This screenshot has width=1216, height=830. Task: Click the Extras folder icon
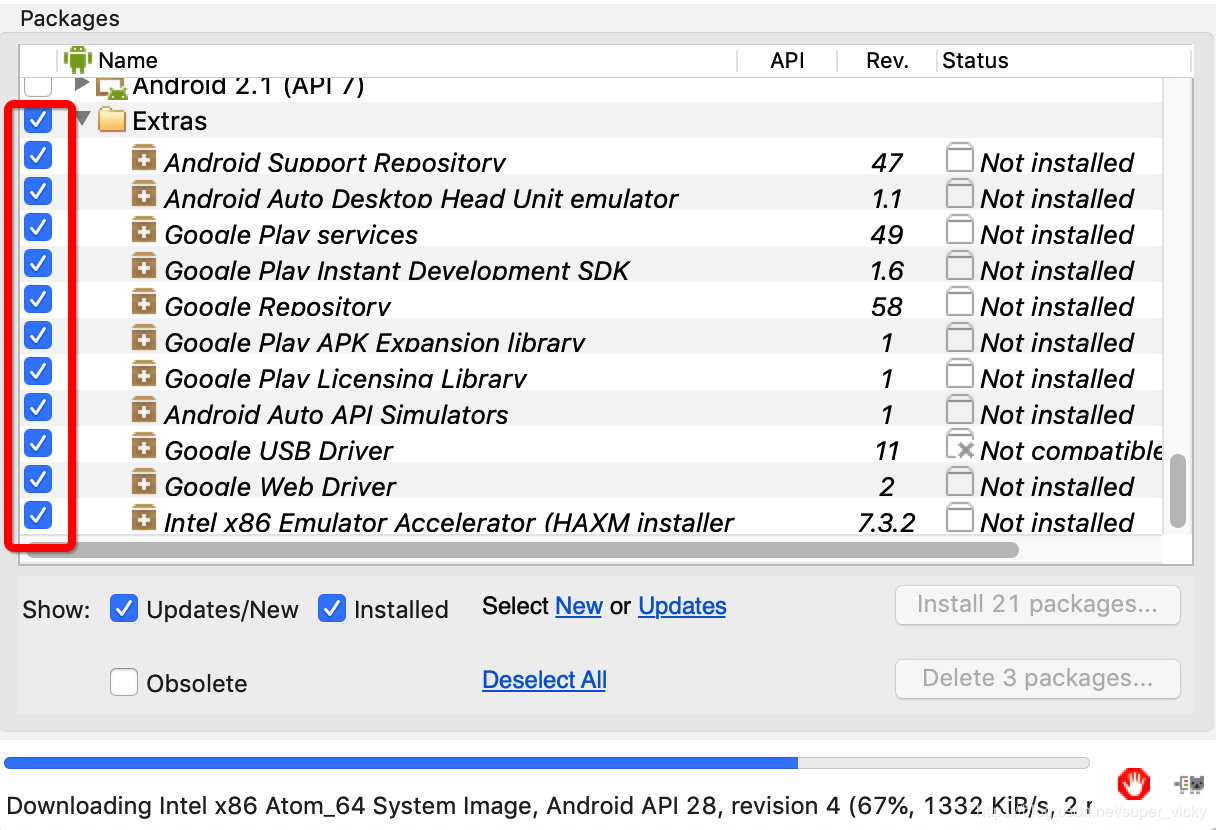coord(112,121)
